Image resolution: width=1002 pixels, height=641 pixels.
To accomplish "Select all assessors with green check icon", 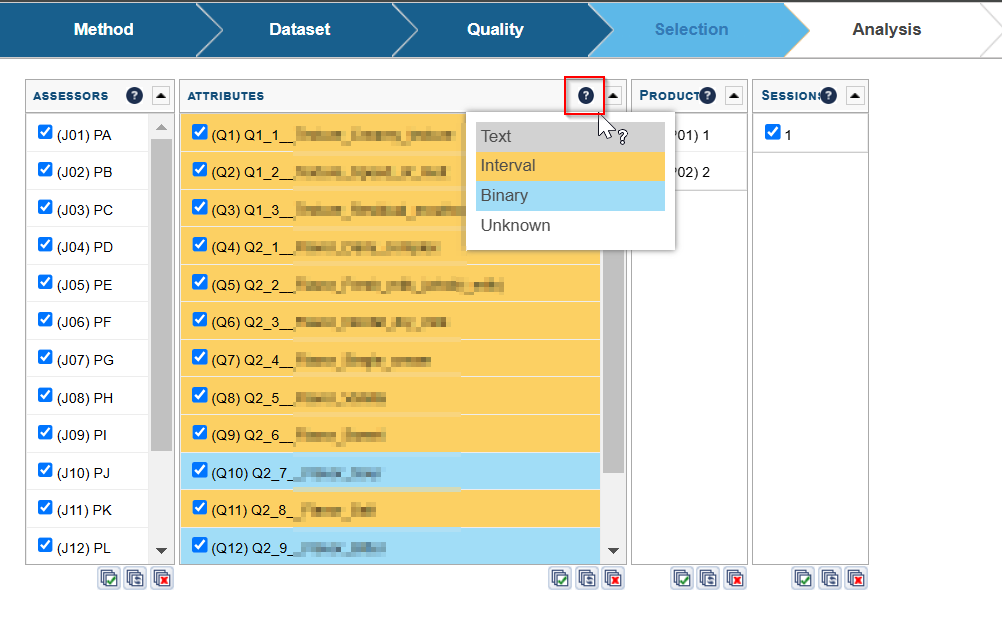I will pos(109,578).
